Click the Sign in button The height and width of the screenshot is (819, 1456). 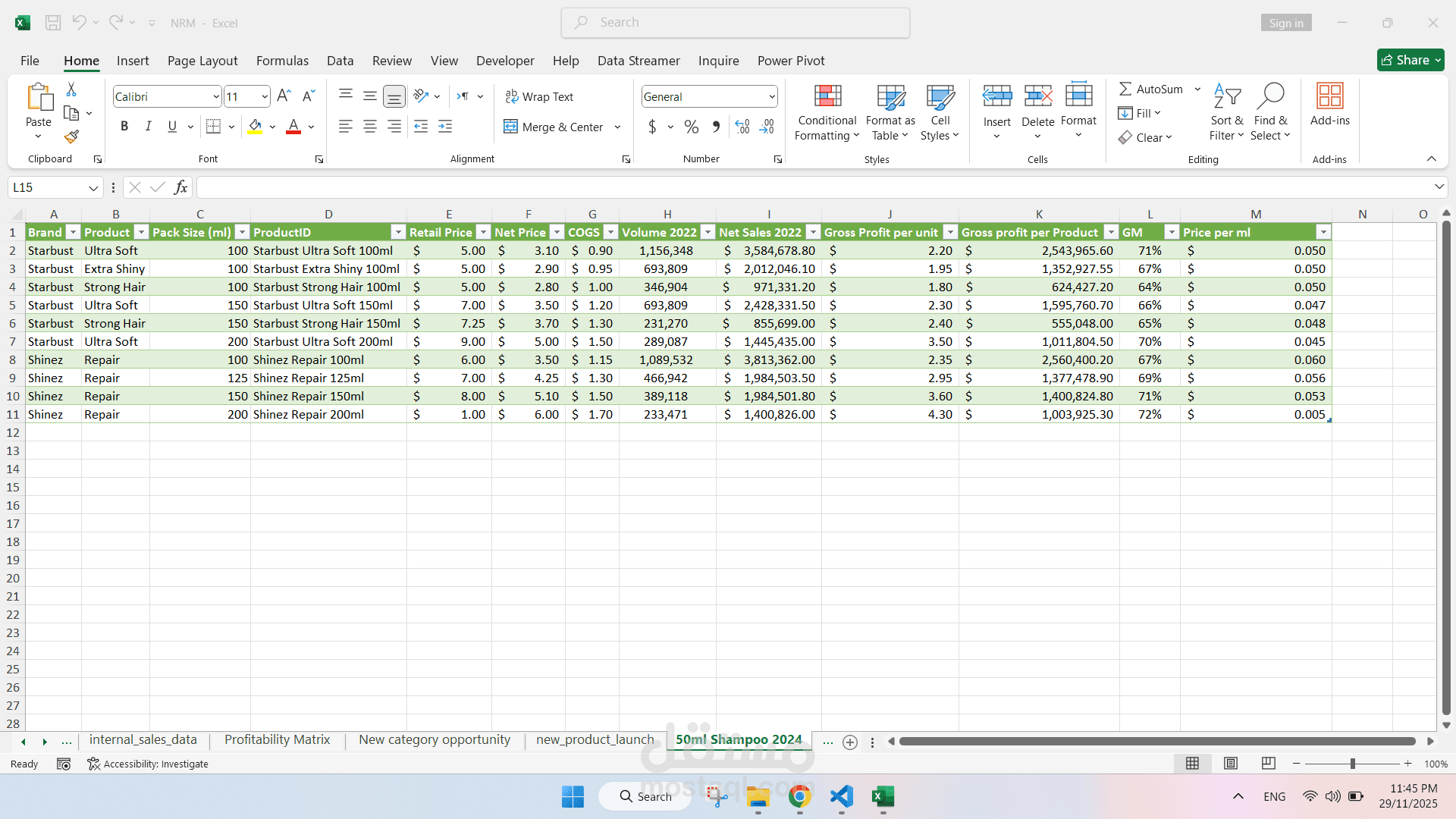(1286, 23)
